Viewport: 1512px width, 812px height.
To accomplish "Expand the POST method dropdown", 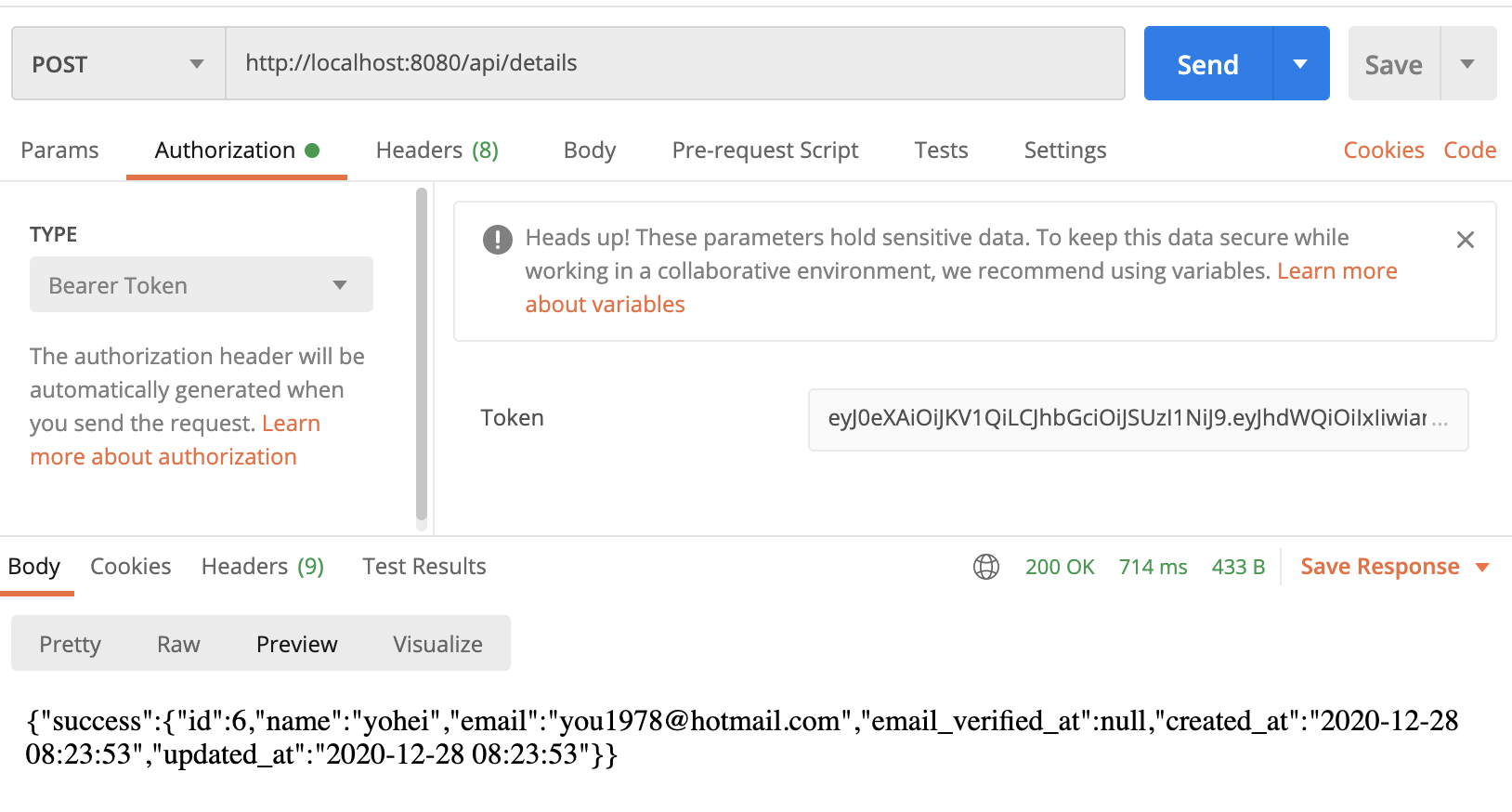I will pyautogui.click(x=119, y=64).
